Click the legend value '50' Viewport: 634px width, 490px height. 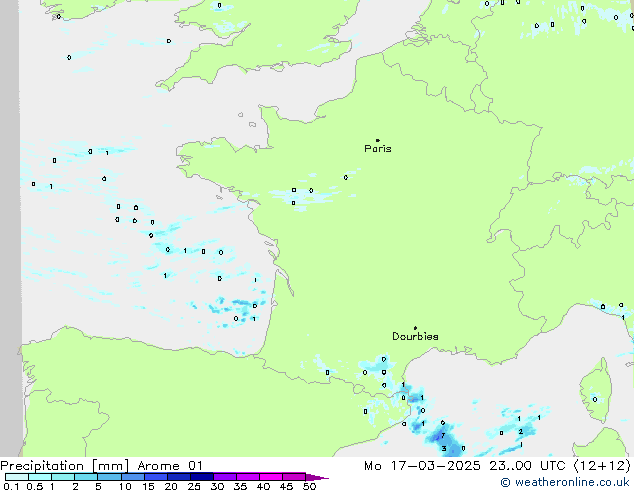tap(309, 486)
